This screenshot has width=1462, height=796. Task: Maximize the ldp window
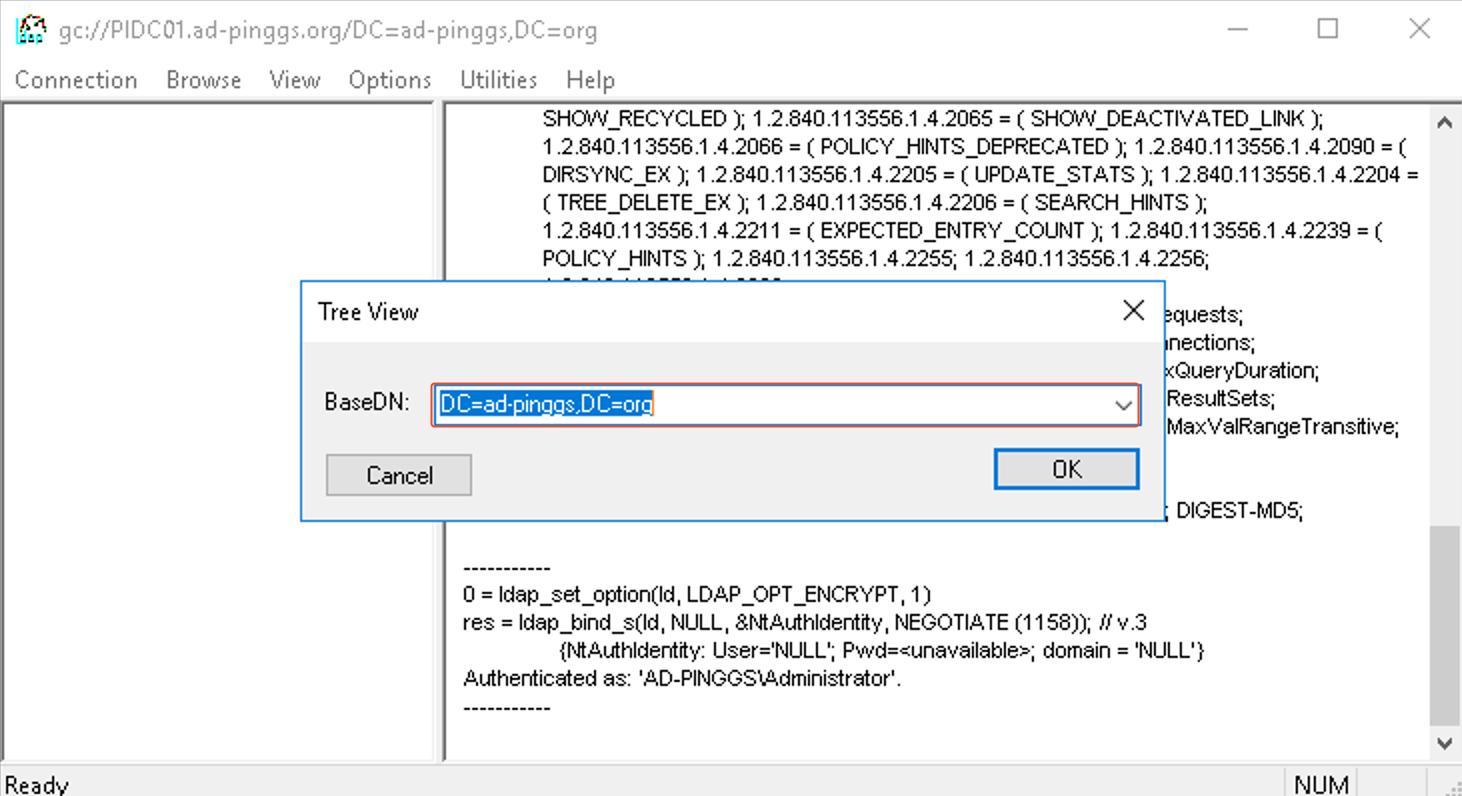click(x=1327, y=29)
